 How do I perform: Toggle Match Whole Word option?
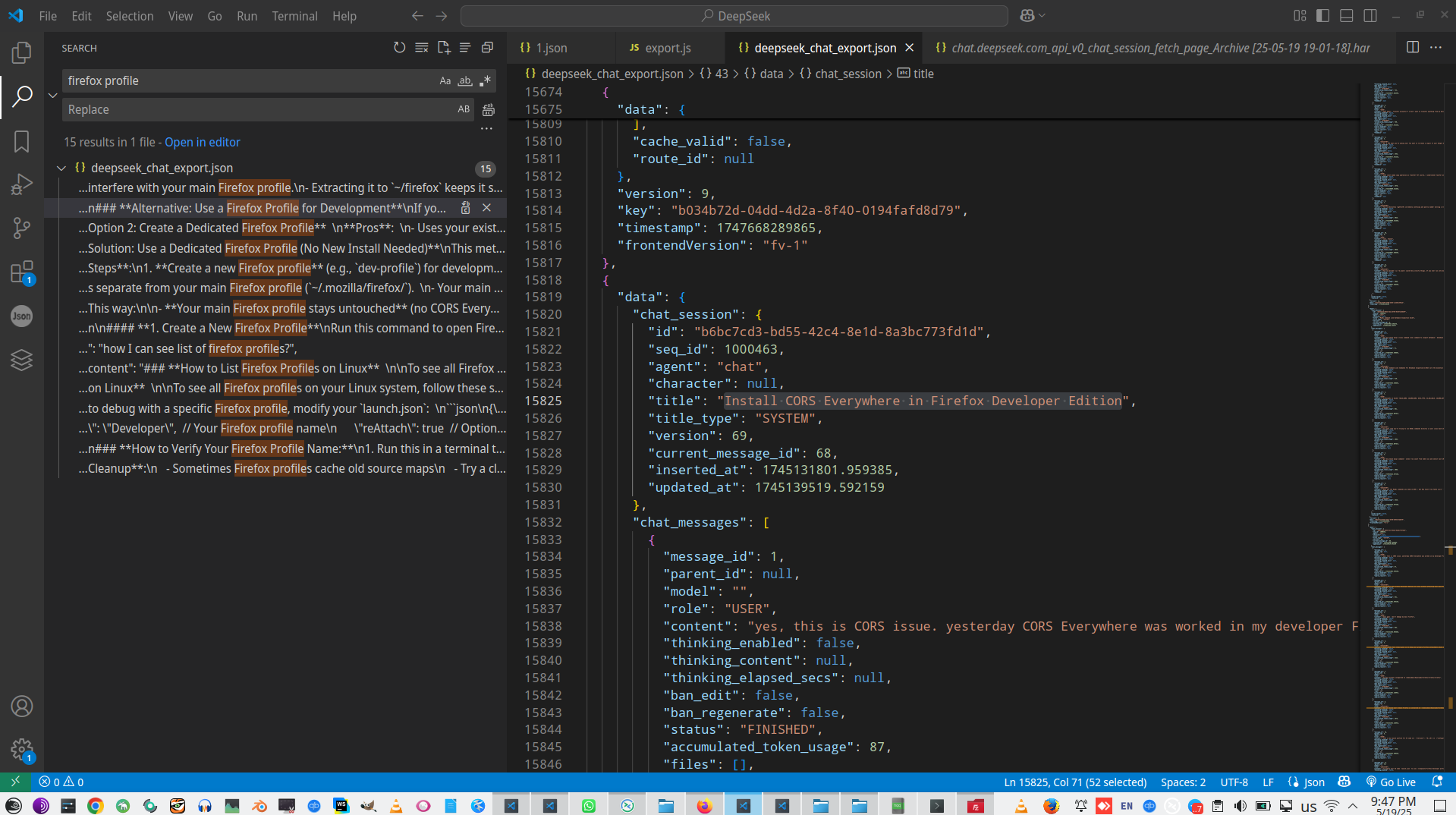pos(465,81)
